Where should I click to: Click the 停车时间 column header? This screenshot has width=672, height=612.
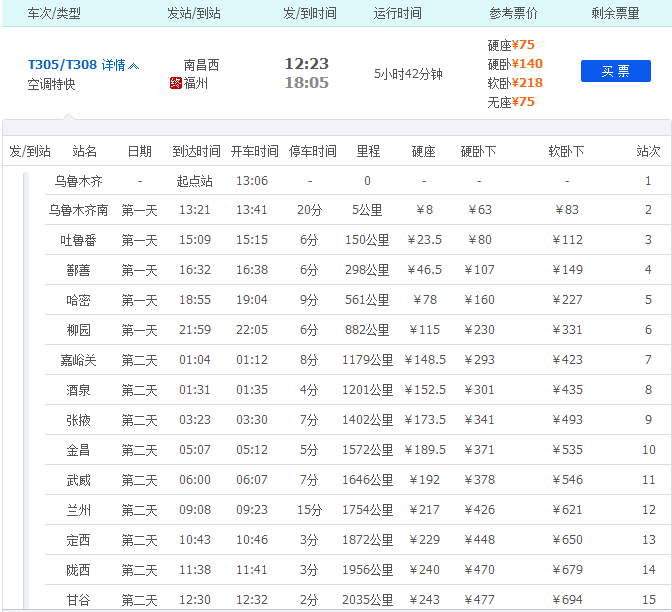coord(313,151)
